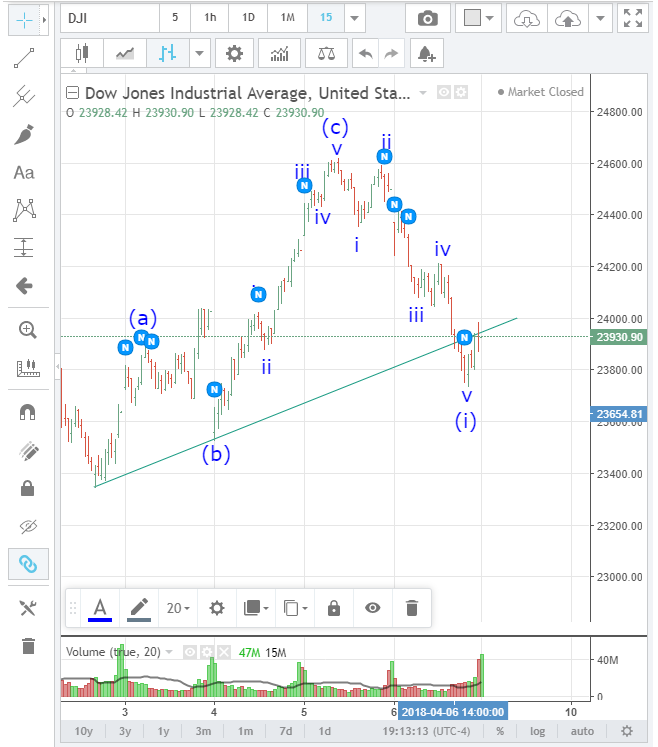Hide the selected drawing with eye icon
658x747 pixels.
373,608
